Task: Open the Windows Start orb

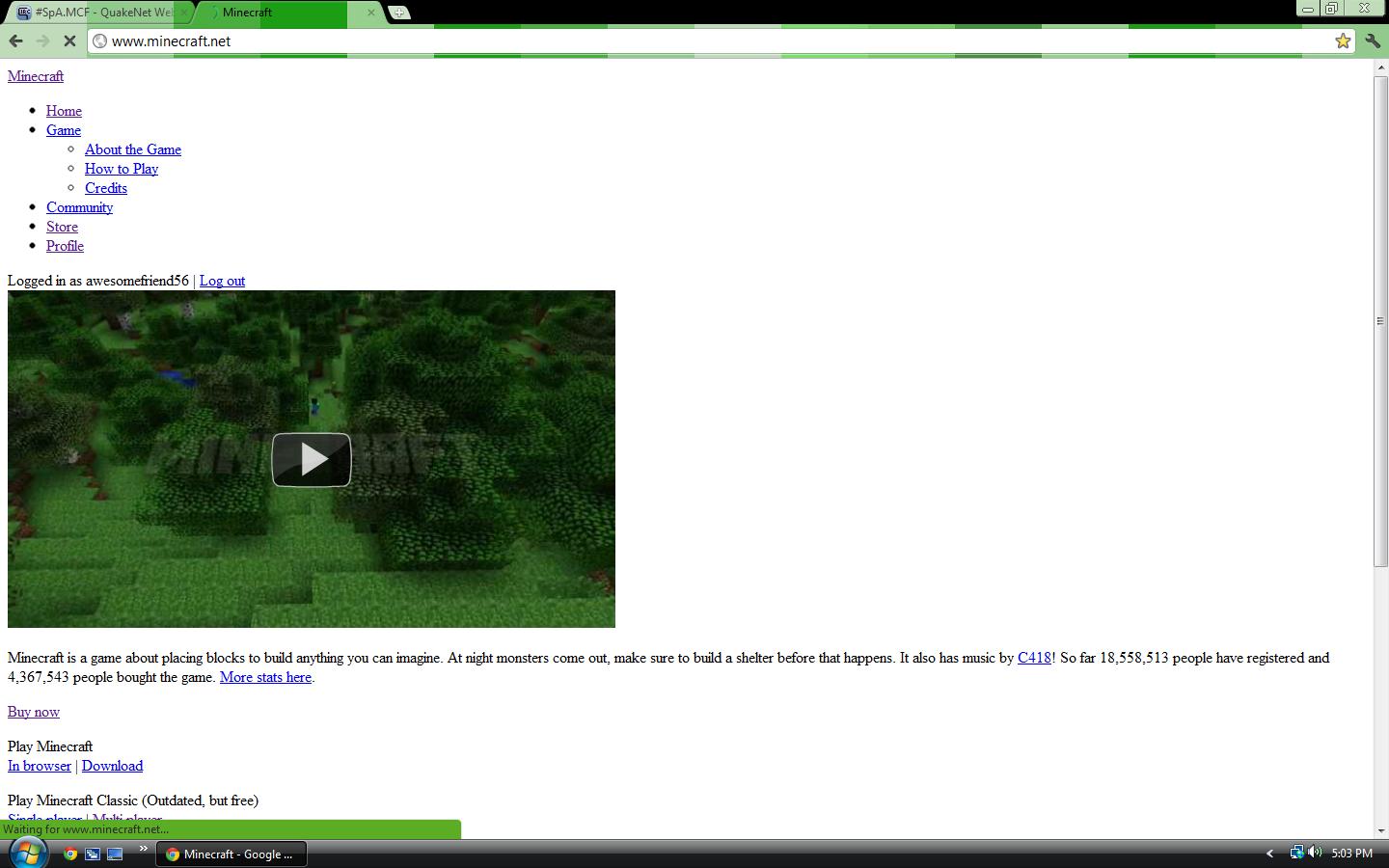Action: 27,853
